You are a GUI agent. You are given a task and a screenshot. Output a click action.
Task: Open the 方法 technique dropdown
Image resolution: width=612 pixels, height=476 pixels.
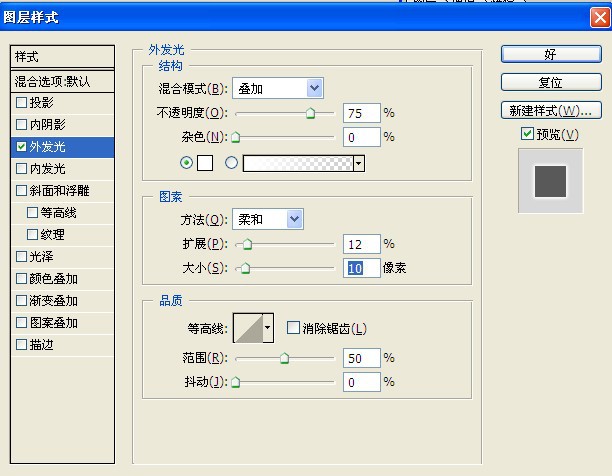click(267, 219)
